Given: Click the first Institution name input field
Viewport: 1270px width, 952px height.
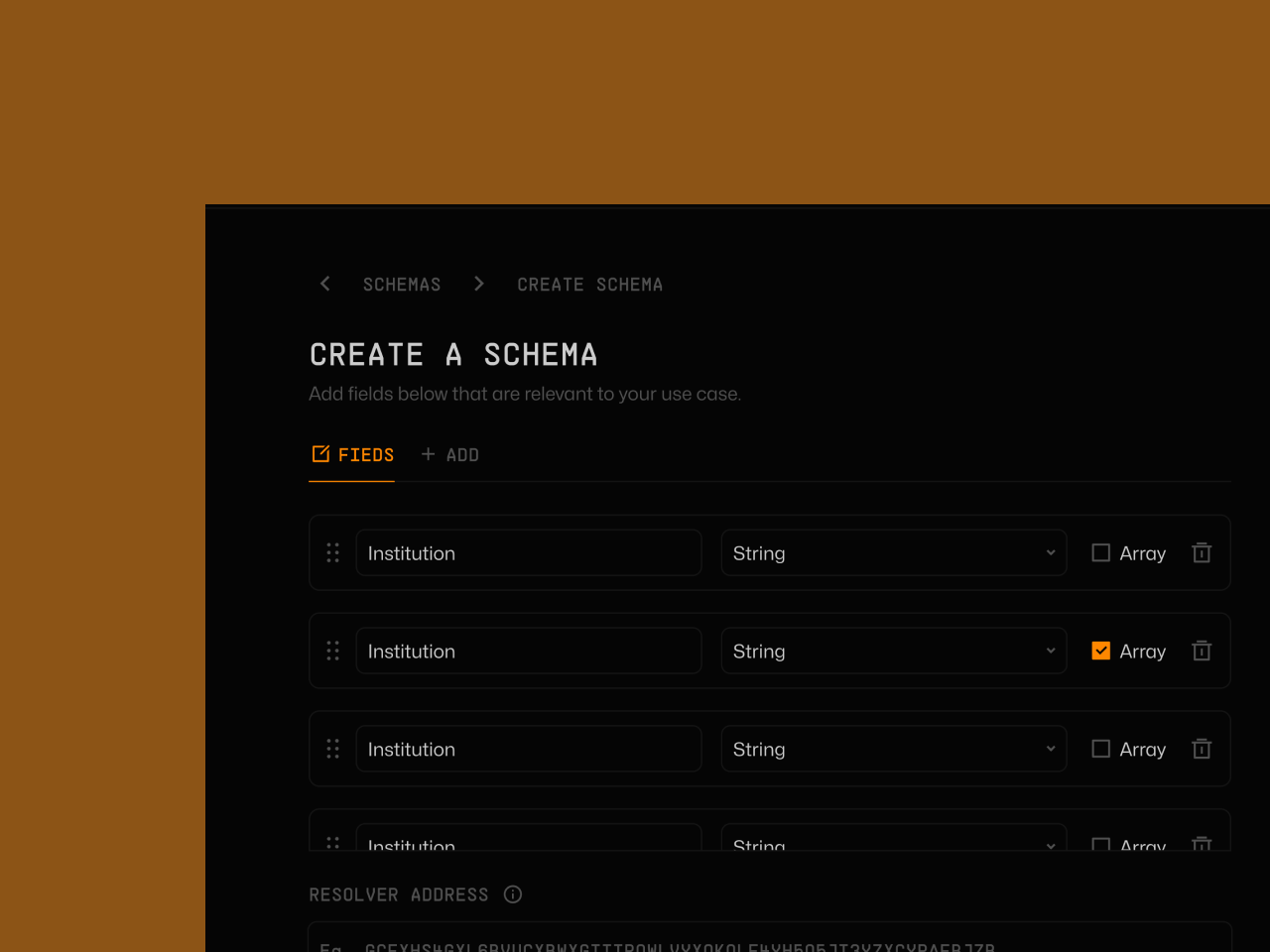Looking at the screenshot, I should pos(528,553).
